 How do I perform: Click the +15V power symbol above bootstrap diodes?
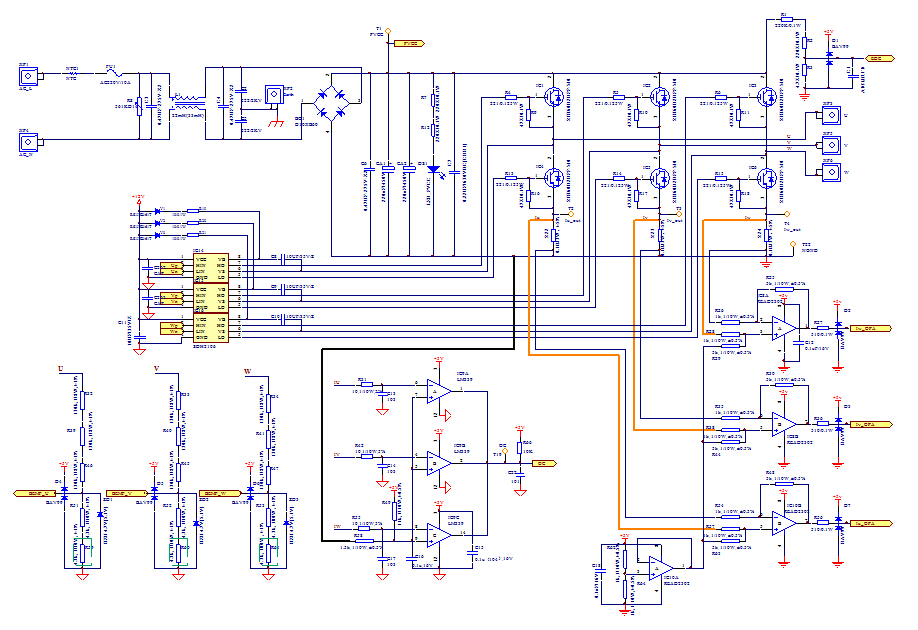(x=138, y=197)
